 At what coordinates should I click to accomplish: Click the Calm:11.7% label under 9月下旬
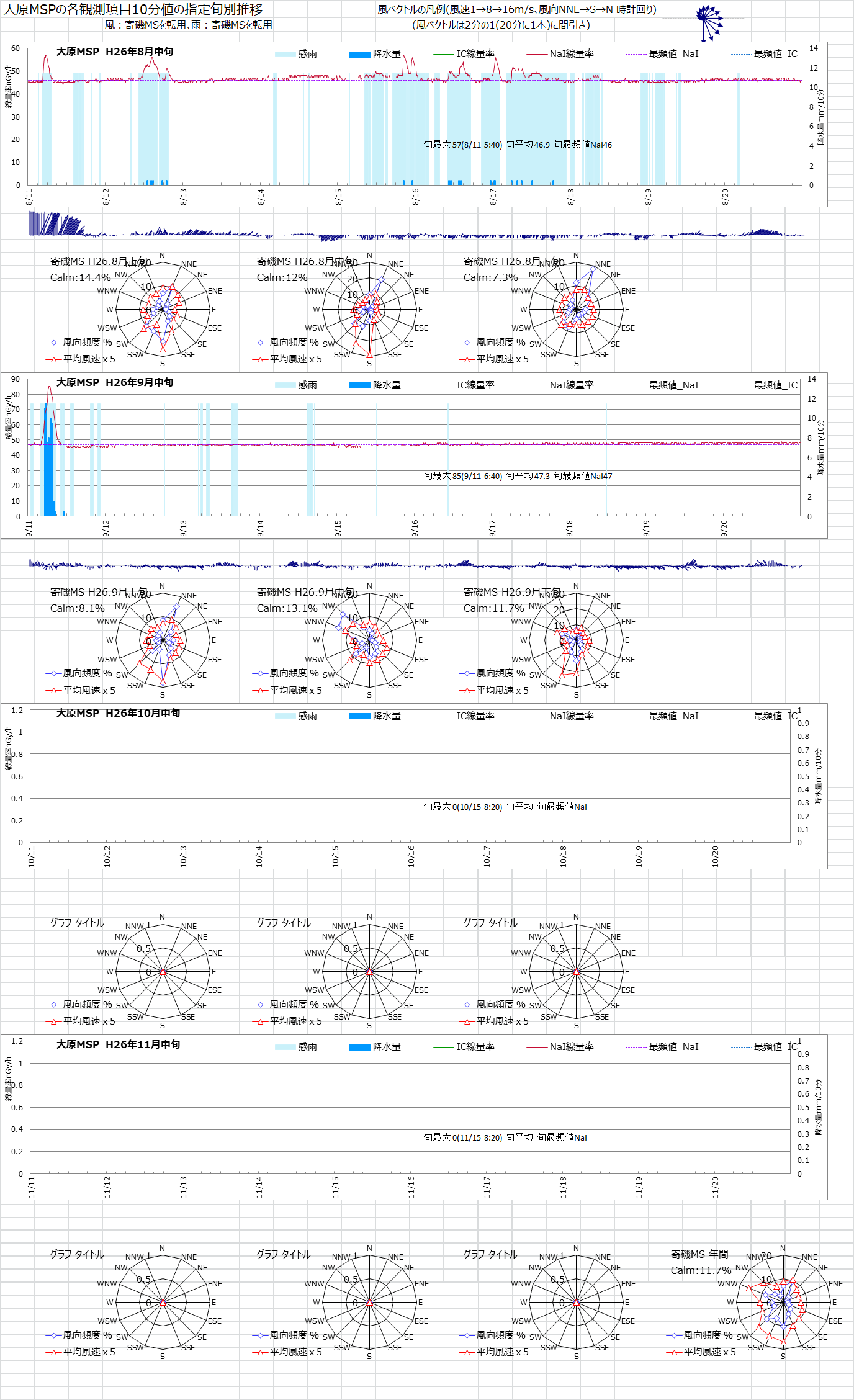[493, 609]
